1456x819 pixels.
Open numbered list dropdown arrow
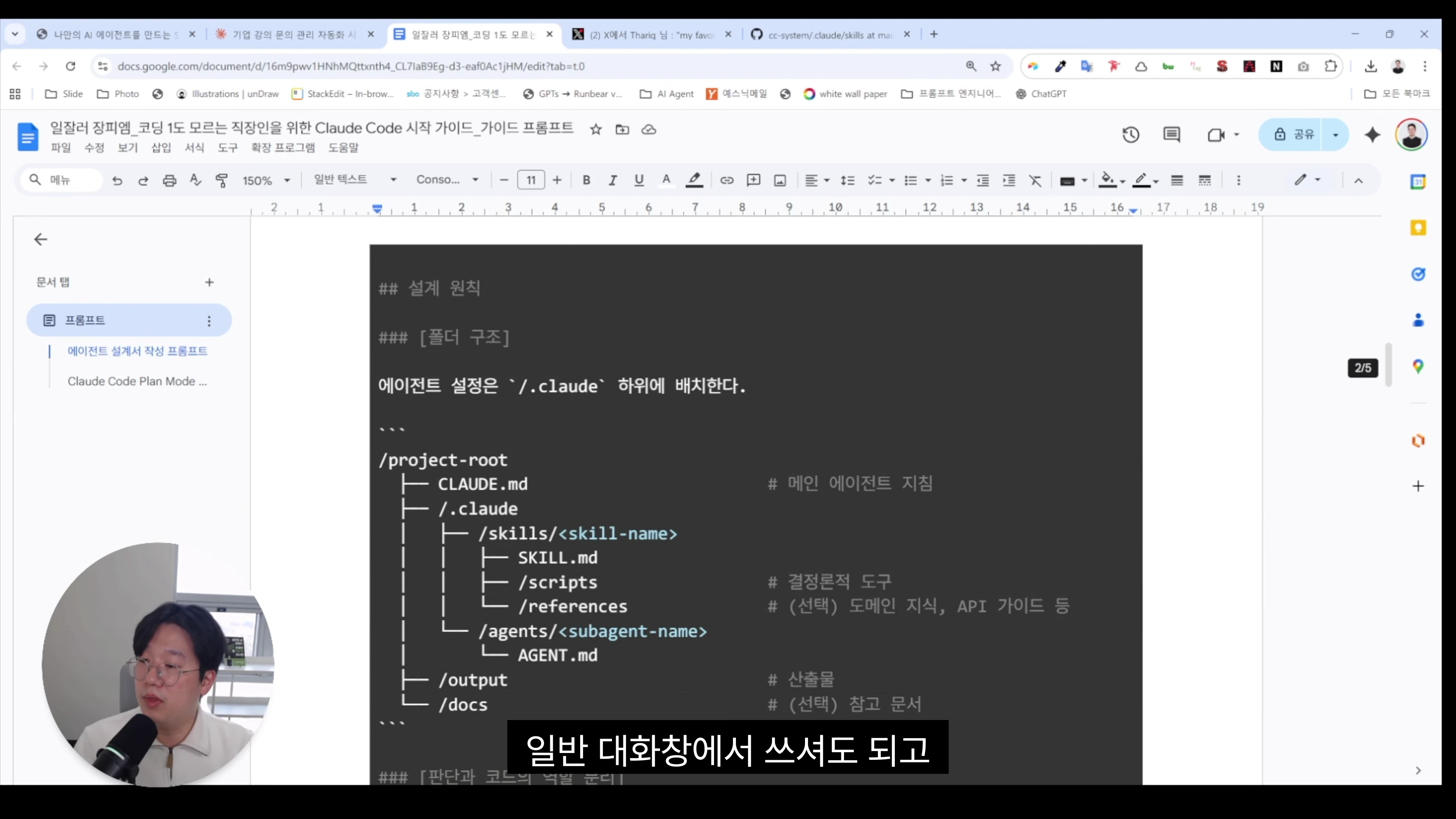tap(964, 180)
